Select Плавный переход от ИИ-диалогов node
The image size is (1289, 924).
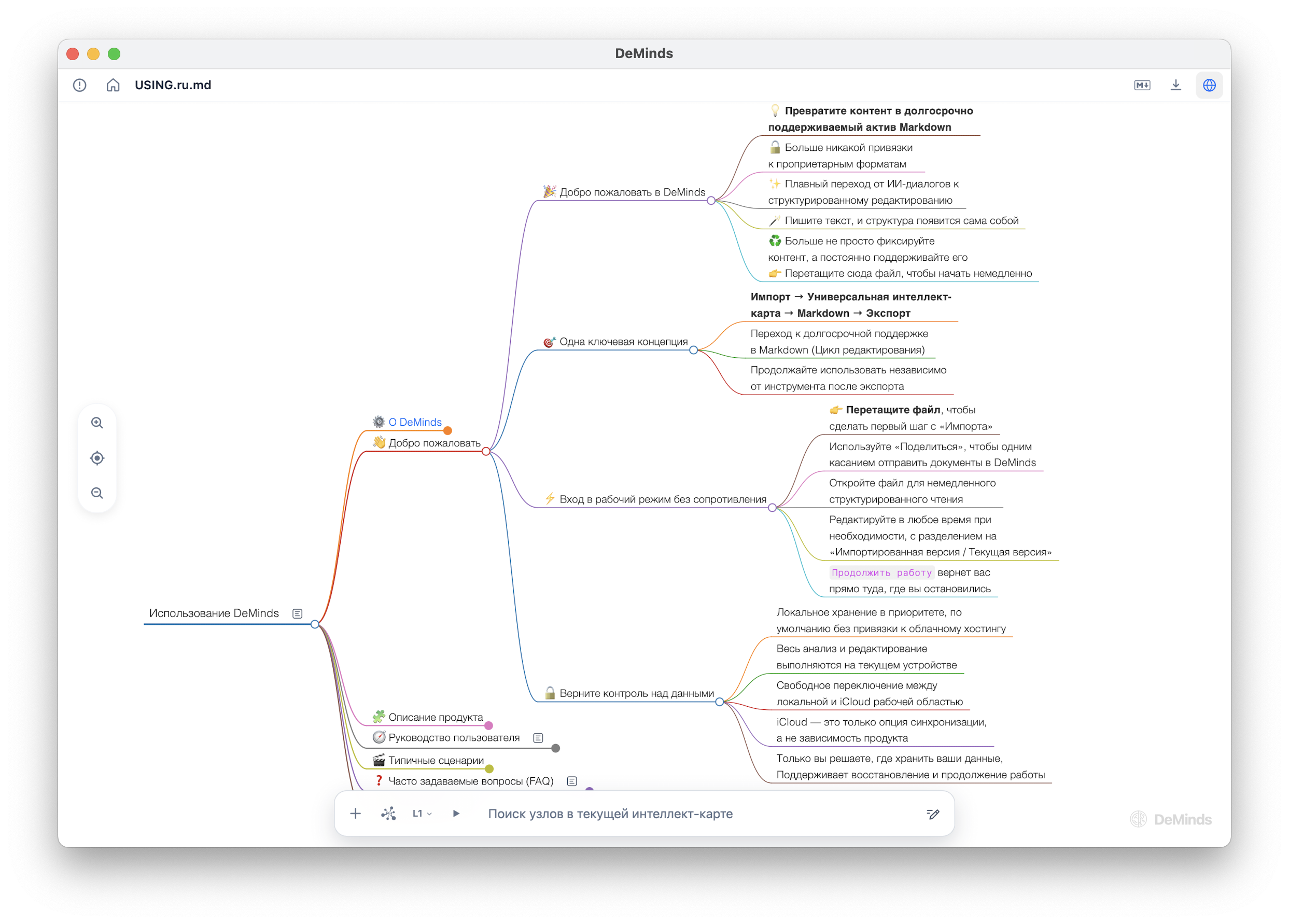tap(863, 192)
